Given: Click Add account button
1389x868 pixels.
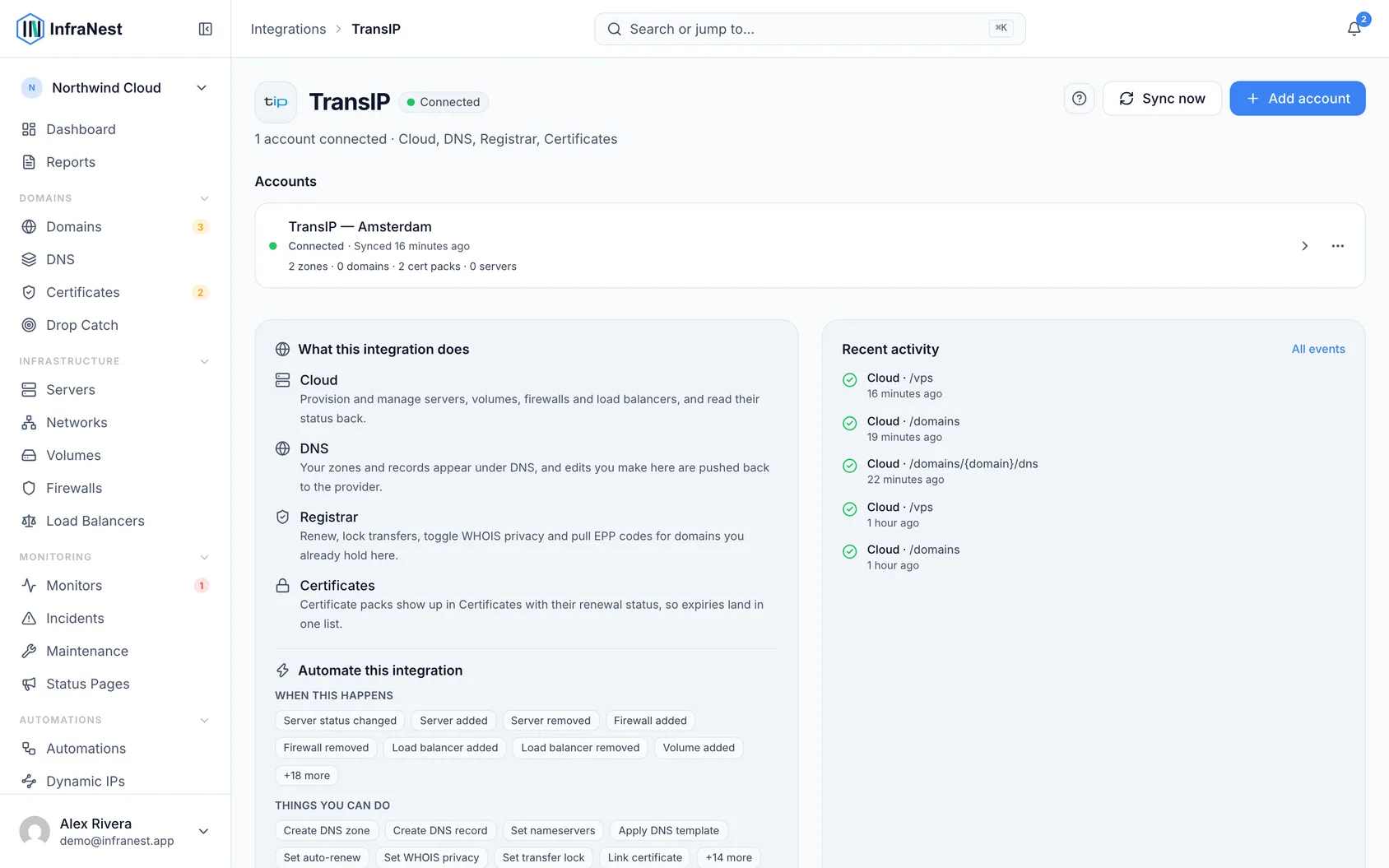Looking at the screenshot, I should point(1298,99).
